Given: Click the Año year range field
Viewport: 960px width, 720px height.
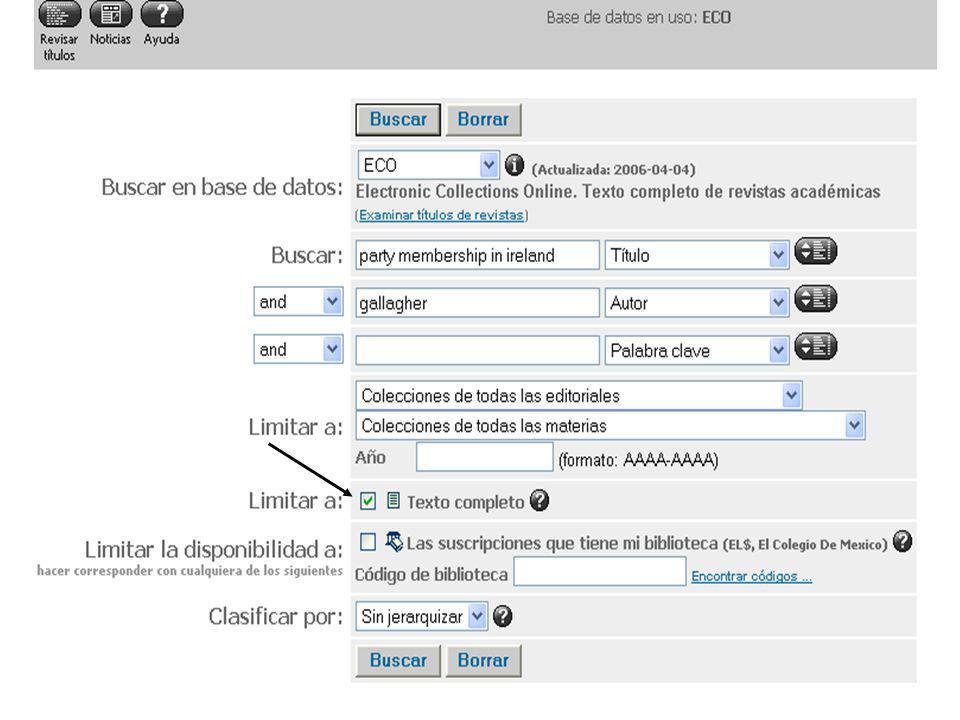Looking at the screenshot, I should (x=484, y=457).
